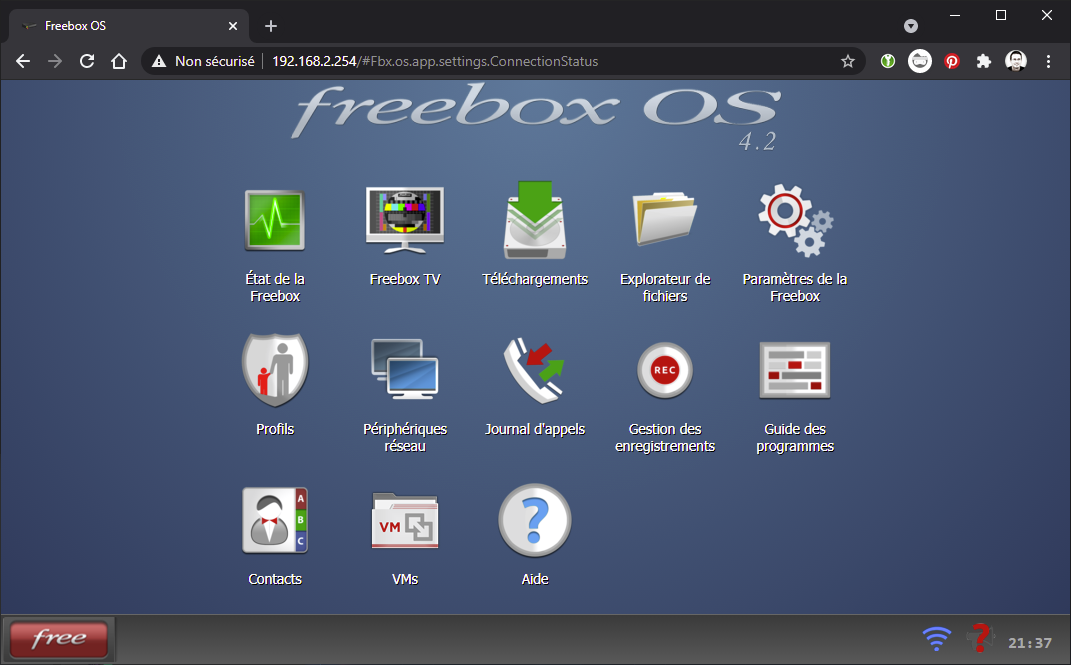Open the tab search dropdown arrow
This screenshot has width=1071, height=665.
pos(910,26)
